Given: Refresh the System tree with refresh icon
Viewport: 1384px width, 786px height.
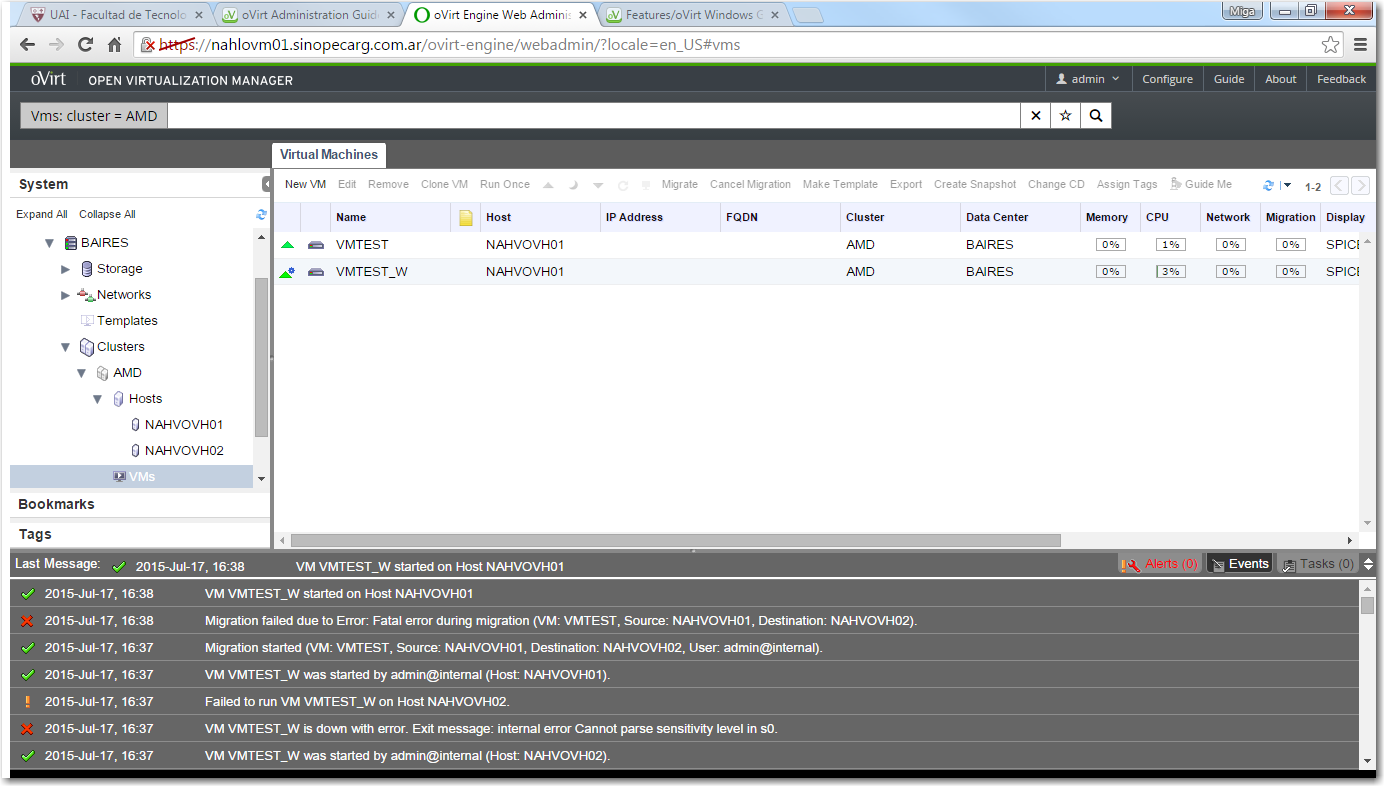Looking at the screenshot, I should click(x=262, y=214).
